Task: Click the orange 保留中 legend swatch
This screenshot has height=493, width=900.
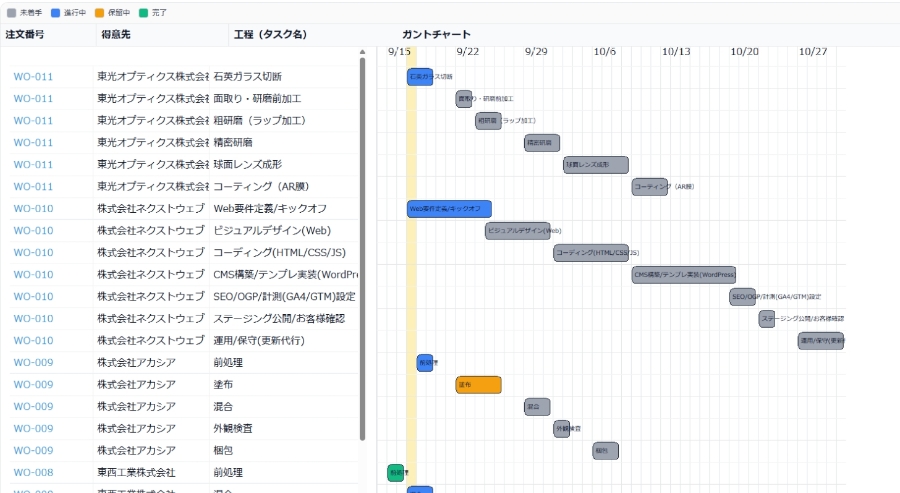Action: 99,12
